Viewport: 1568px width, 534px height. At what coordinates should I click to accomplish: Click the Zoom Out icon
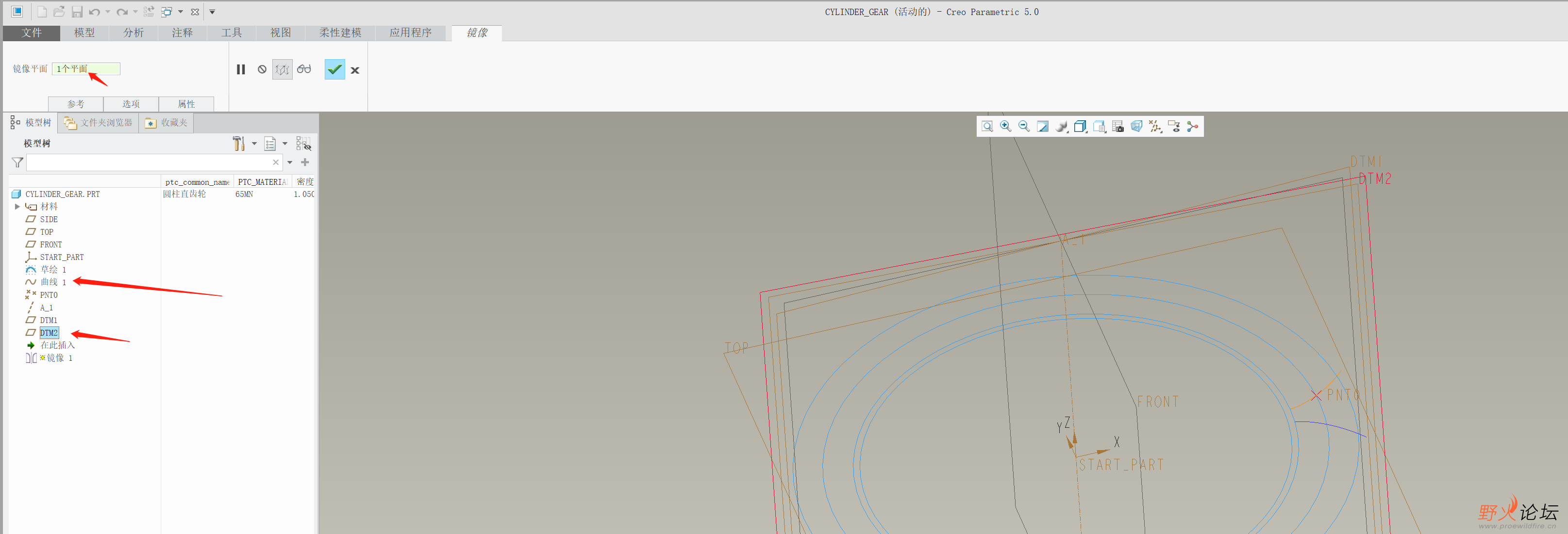coord(1024,127)
